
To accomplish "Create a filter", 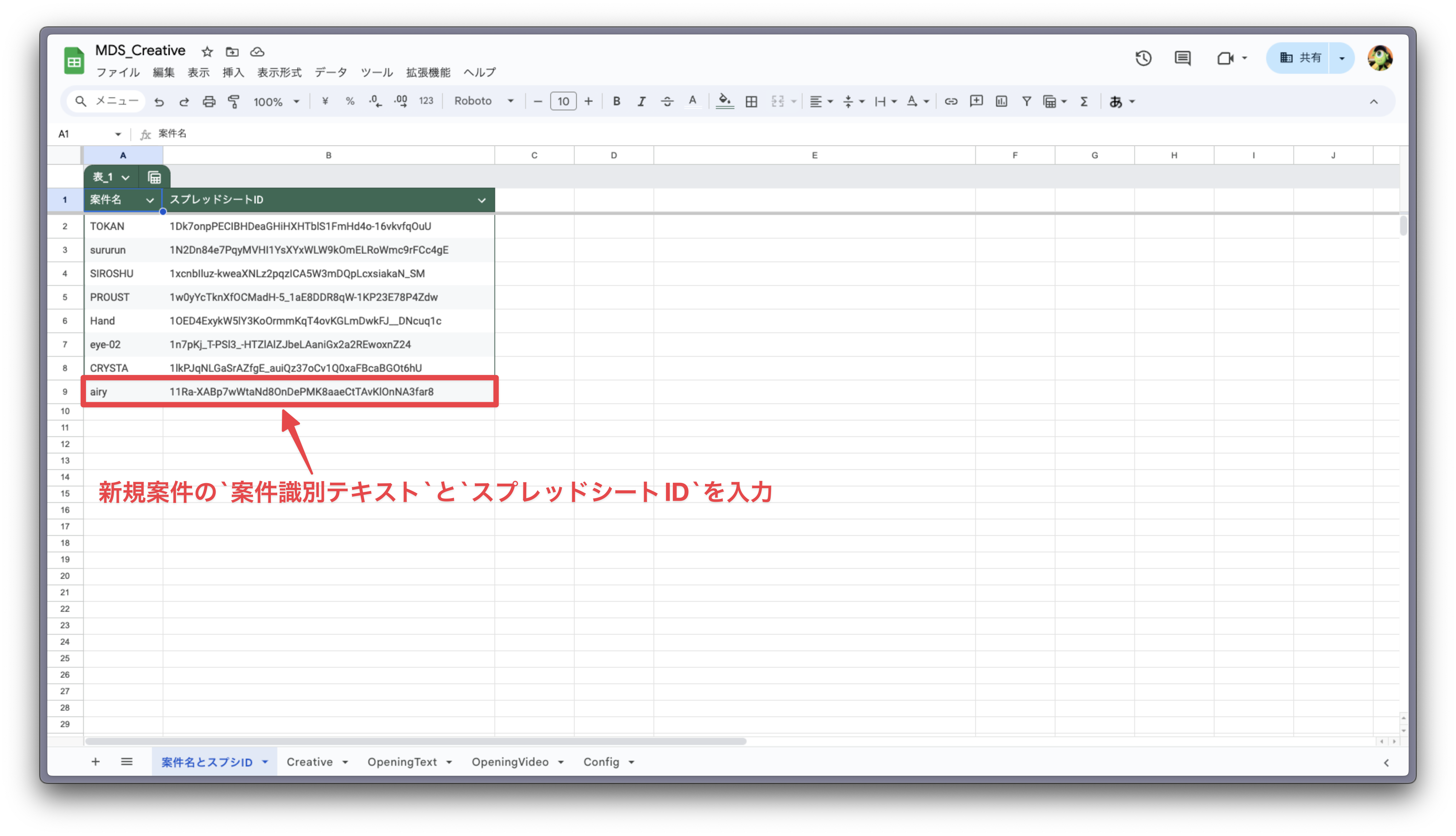I will pos(1026,101).
